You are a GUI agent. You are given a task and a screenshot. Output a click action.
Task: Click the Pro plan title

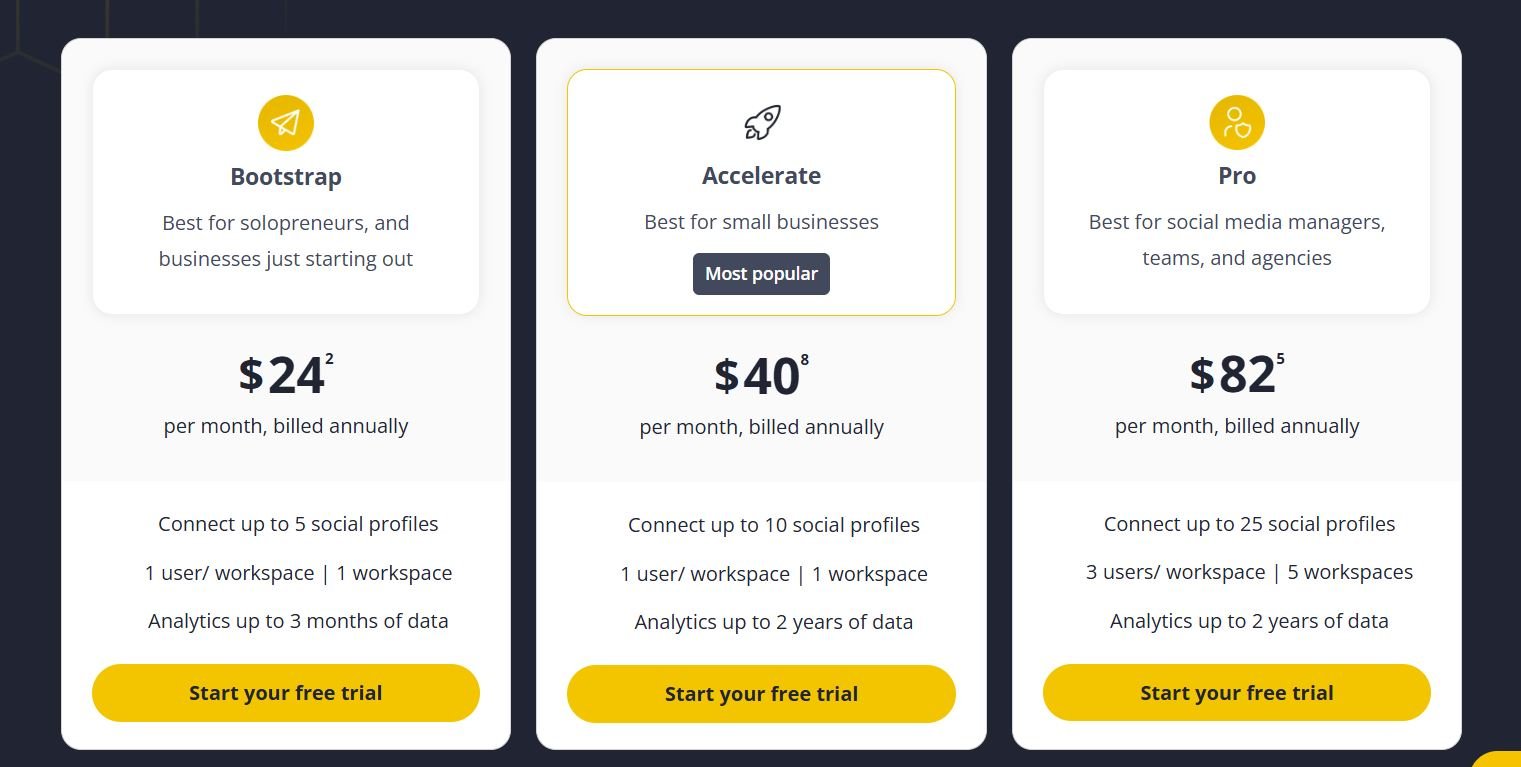point(1237,176)
